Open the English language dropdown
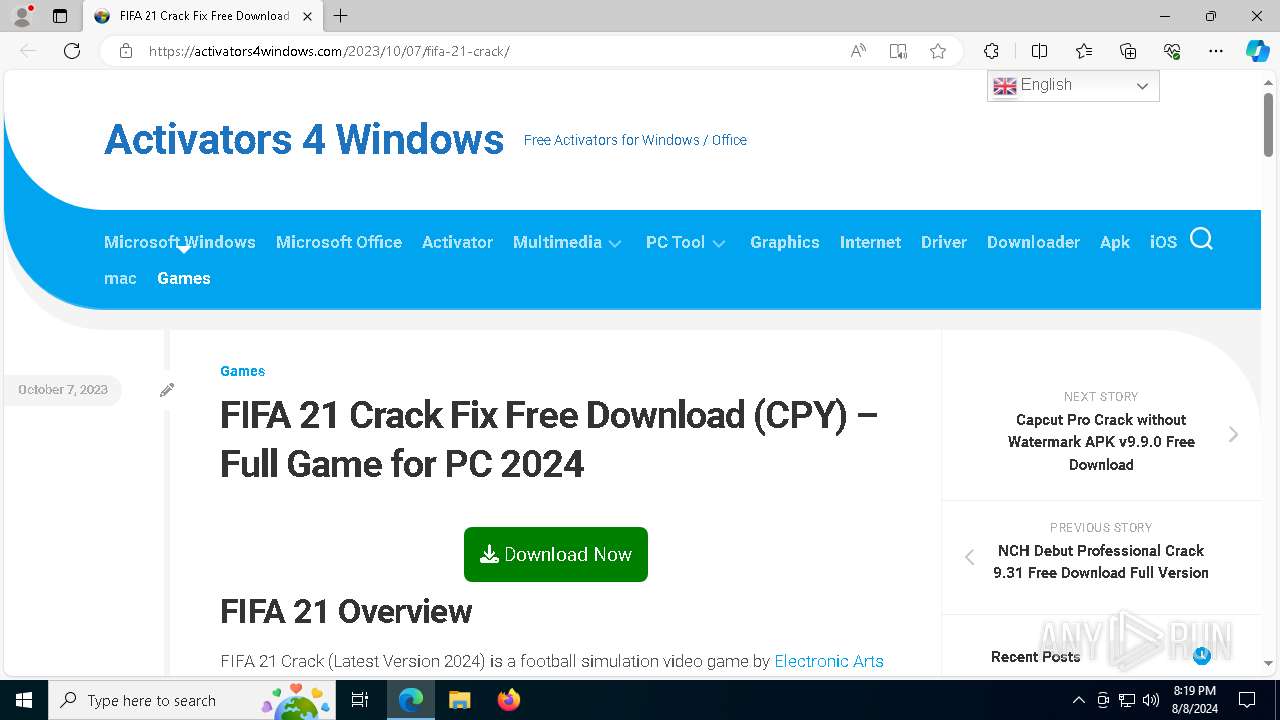Image resolution: width=1280 pixels, height=720 pixels. (1073, 86)
